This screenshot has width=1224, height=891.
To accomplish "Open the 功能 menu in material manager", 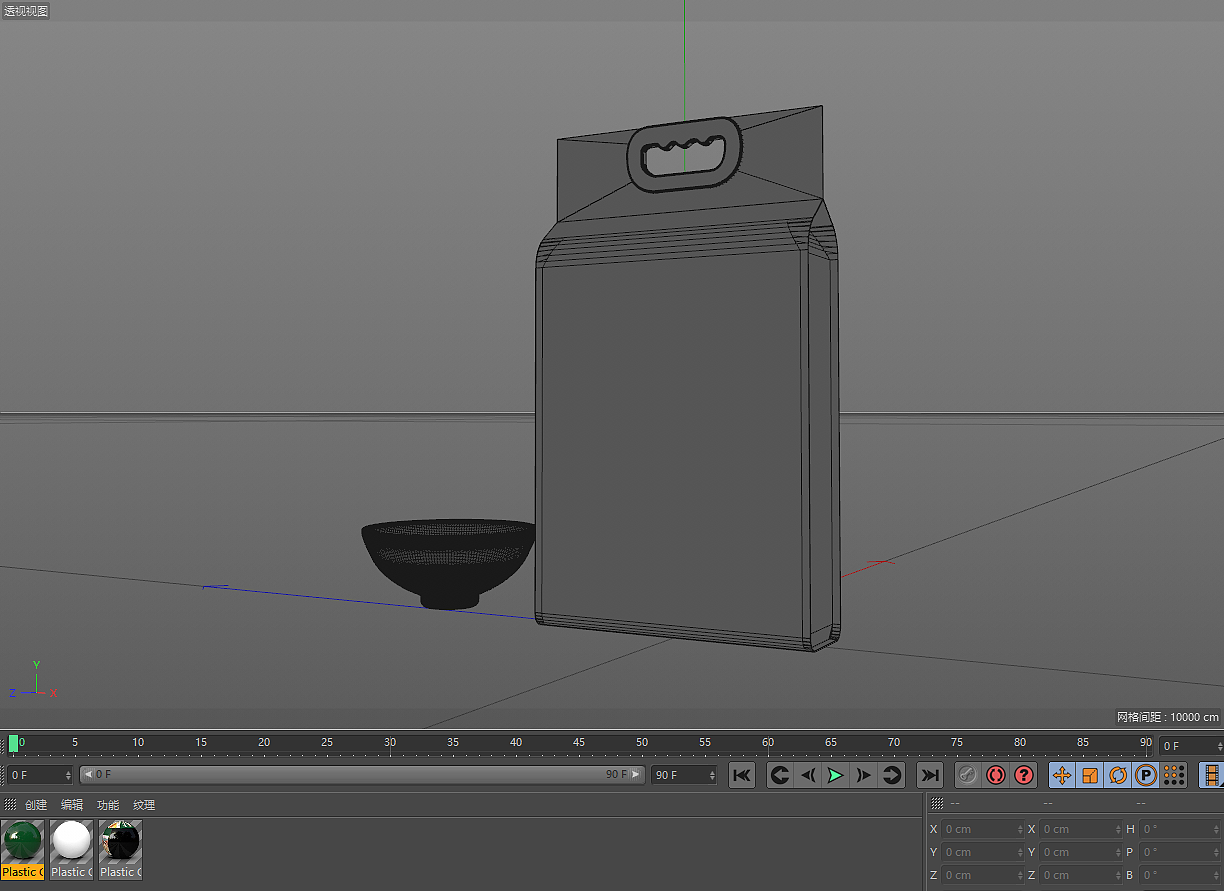I will click(108, 805).
